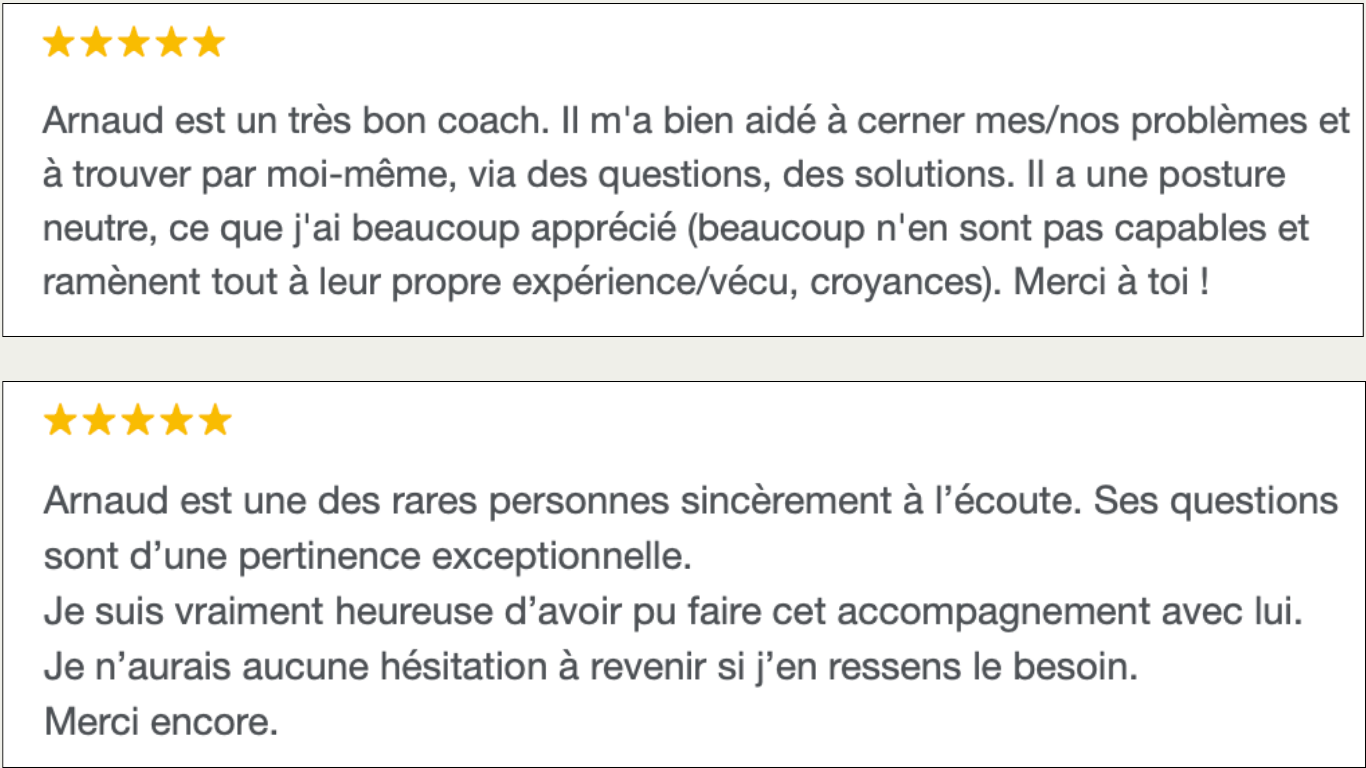Click the words "pertinence exceptionnelle"
This screenshot has width=1366, height=768.
point(465,556)
